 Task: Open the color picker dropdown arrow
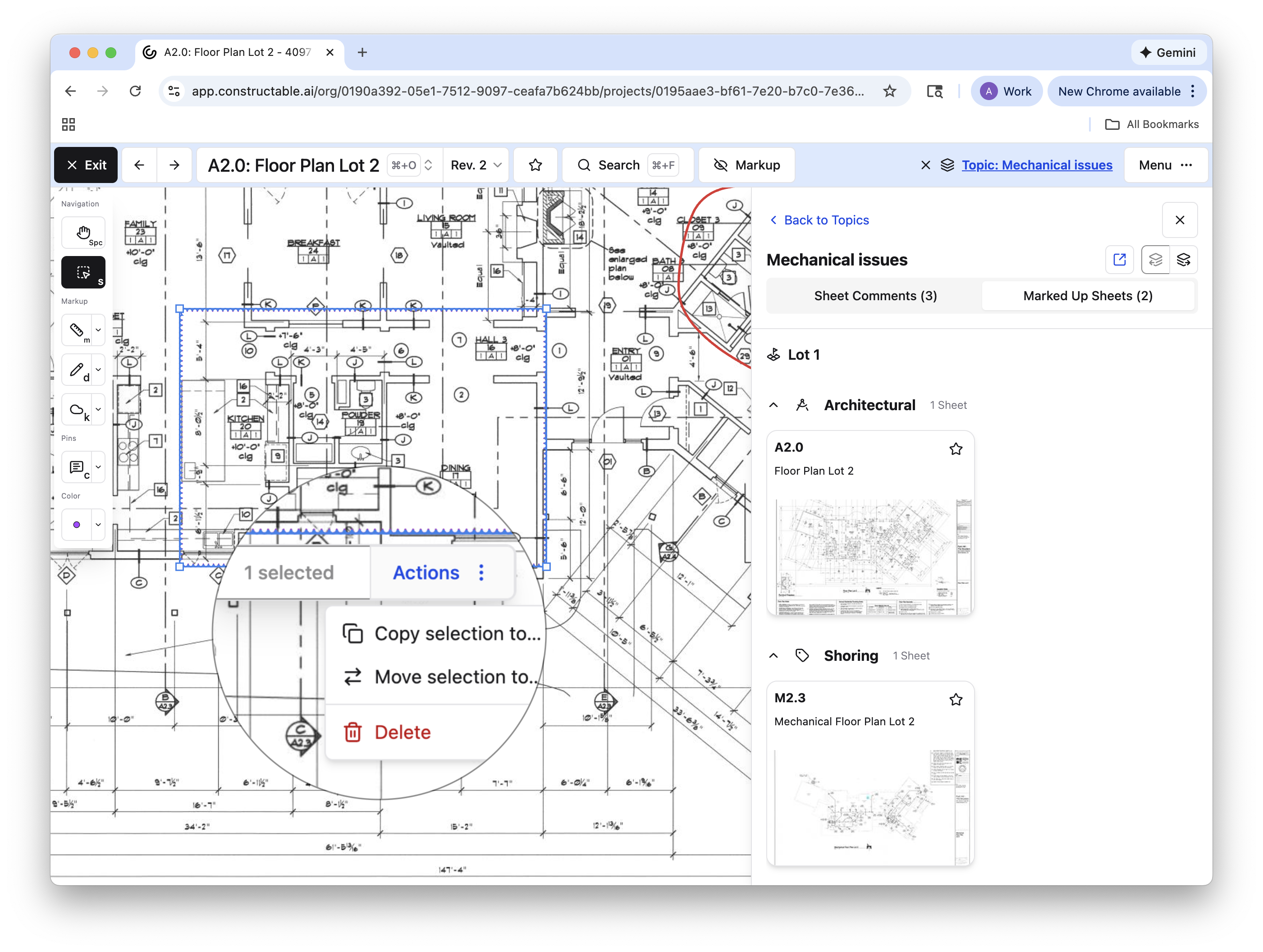(x=98, y=525)
